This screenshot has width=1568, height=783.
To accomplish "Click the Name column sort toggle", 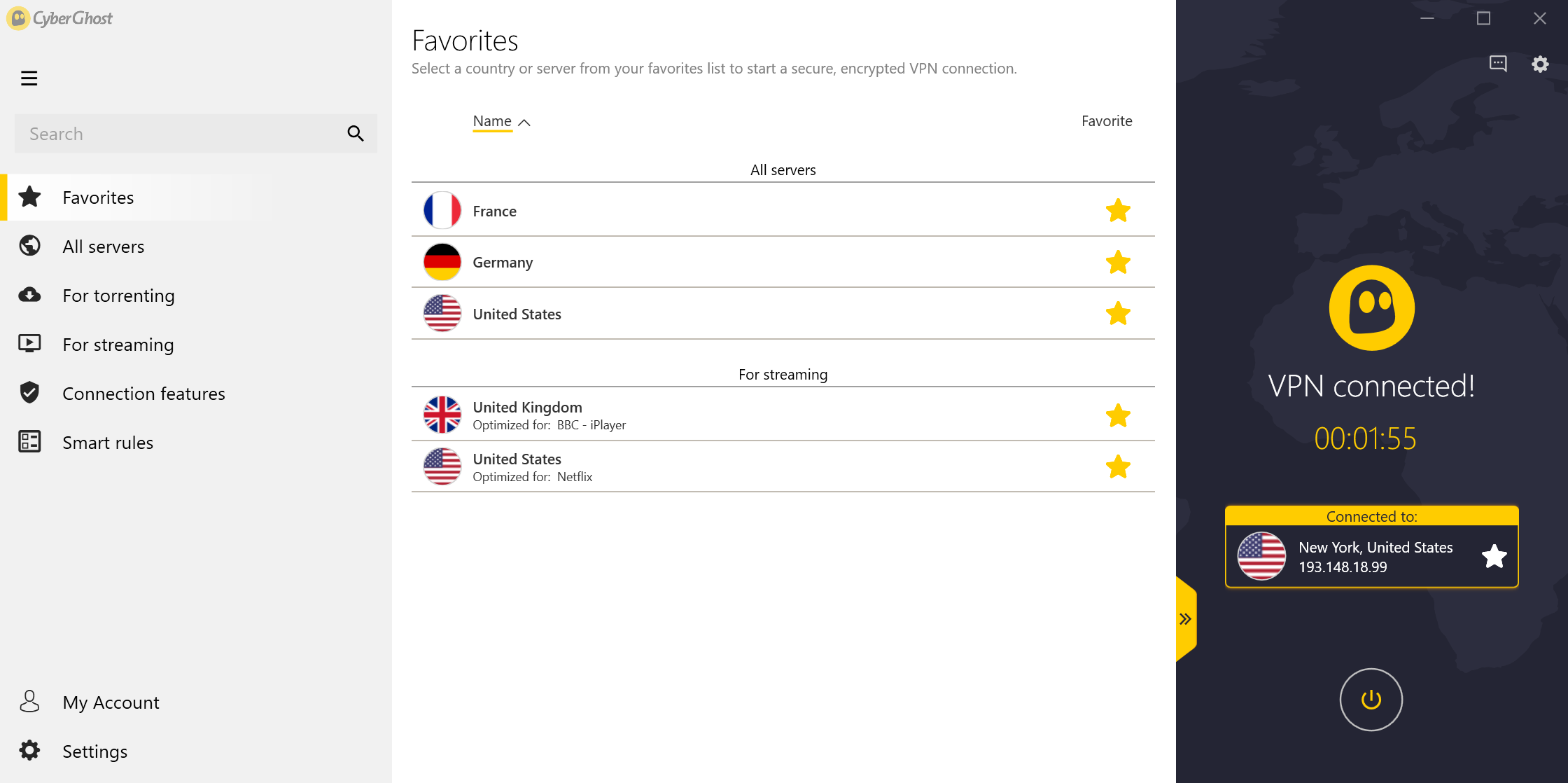I will [500, 121].
